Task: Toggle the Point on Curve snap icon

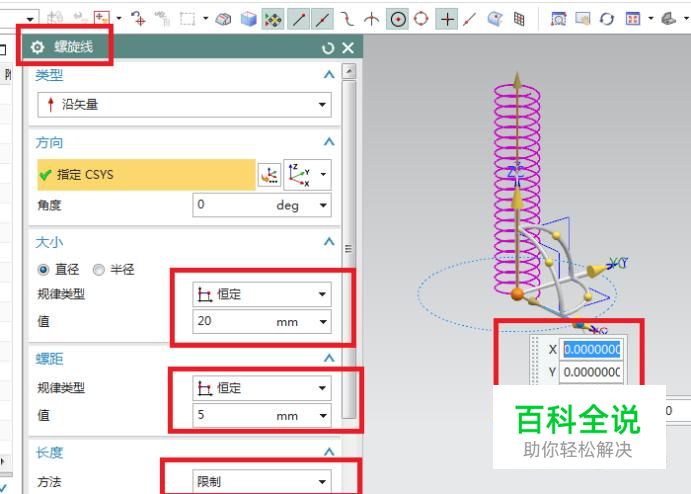Action: tap(470, 19)
